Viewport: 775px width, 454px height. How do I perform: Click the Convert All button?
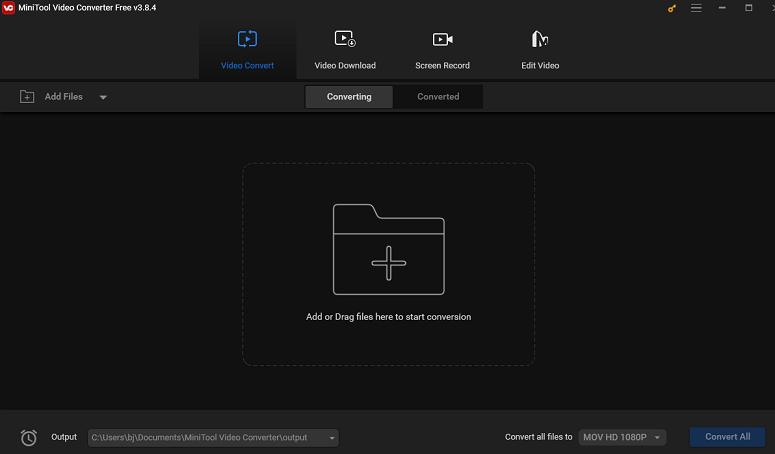(728, 437)
